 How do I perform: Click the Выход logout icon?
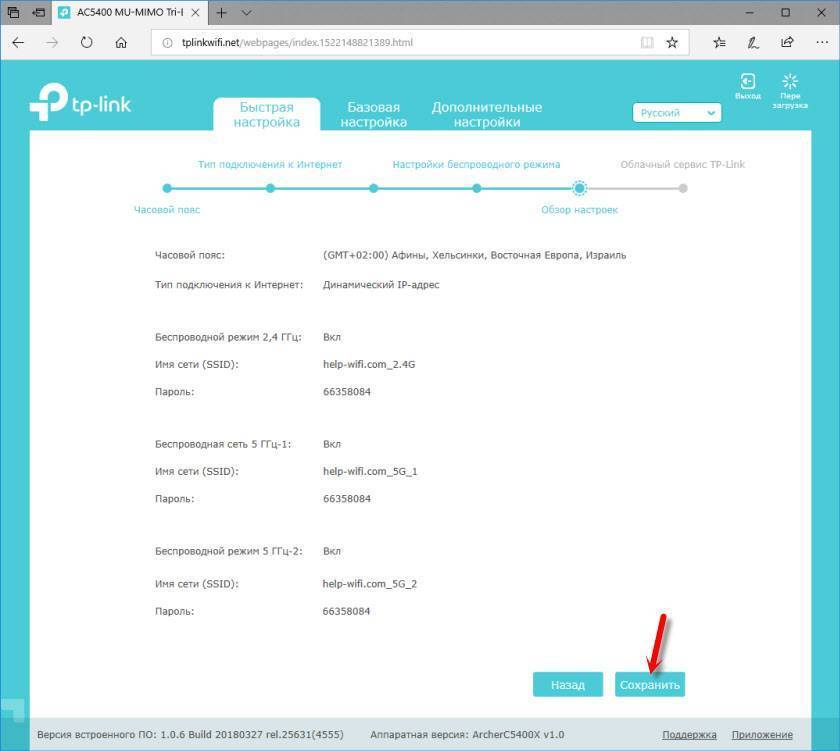point(748,86)
